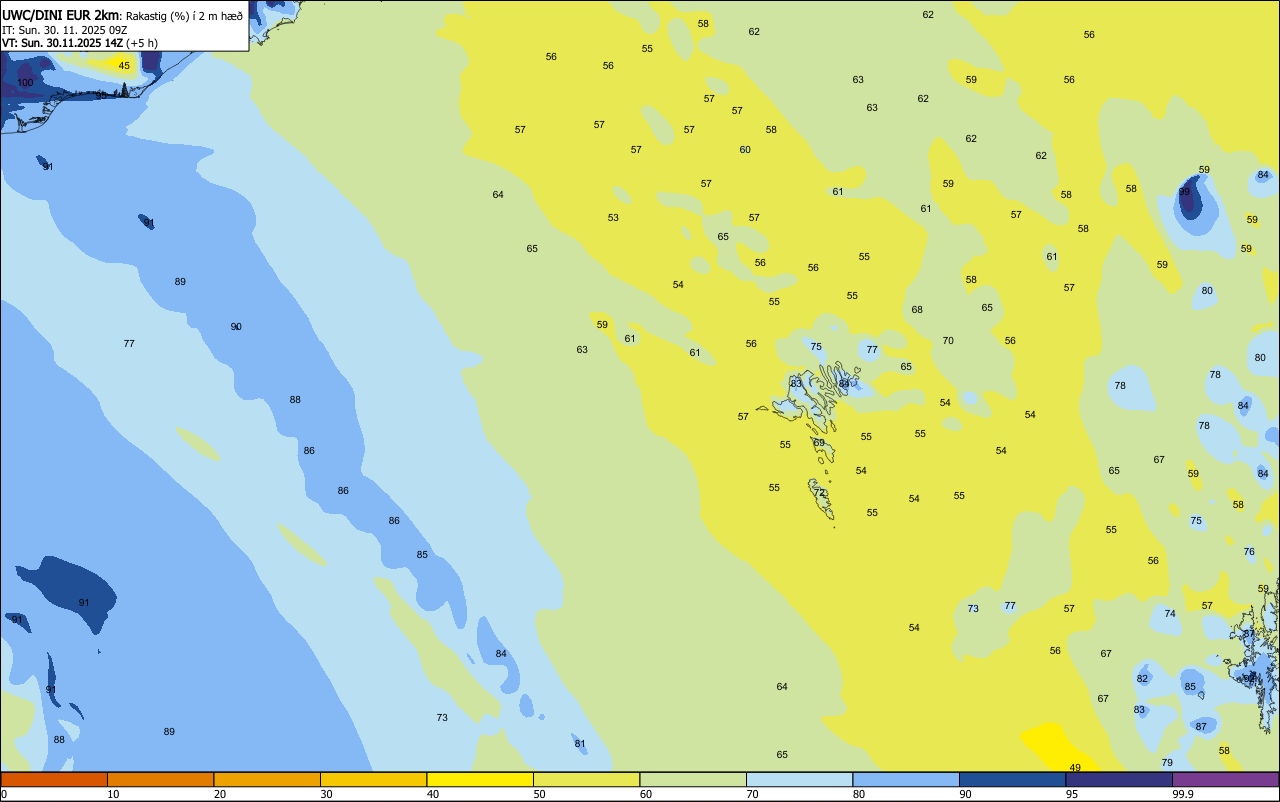
Task: Click the legend scale label '40'
Action: click(433, 794)
